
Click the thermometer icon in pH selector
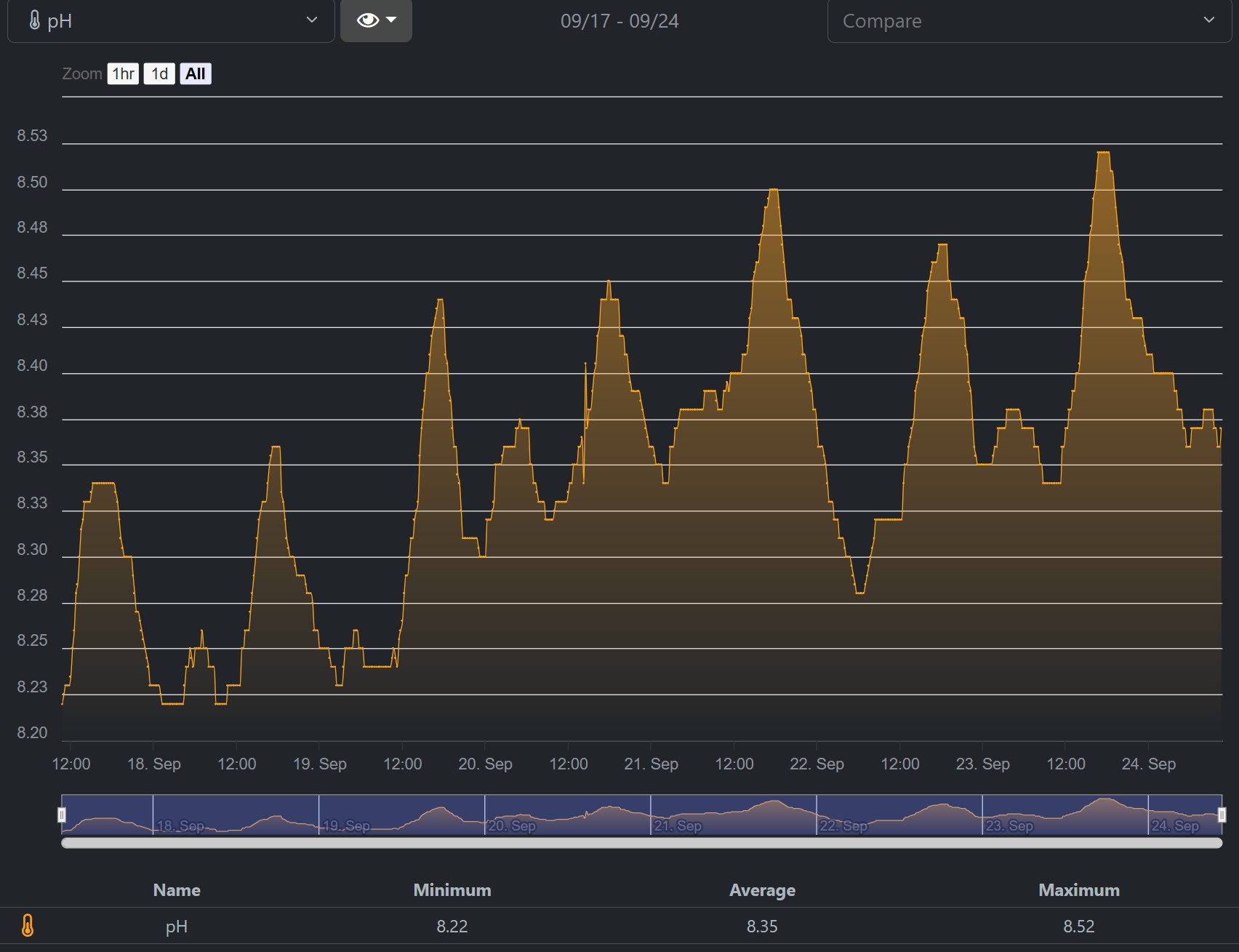[34, 21]
